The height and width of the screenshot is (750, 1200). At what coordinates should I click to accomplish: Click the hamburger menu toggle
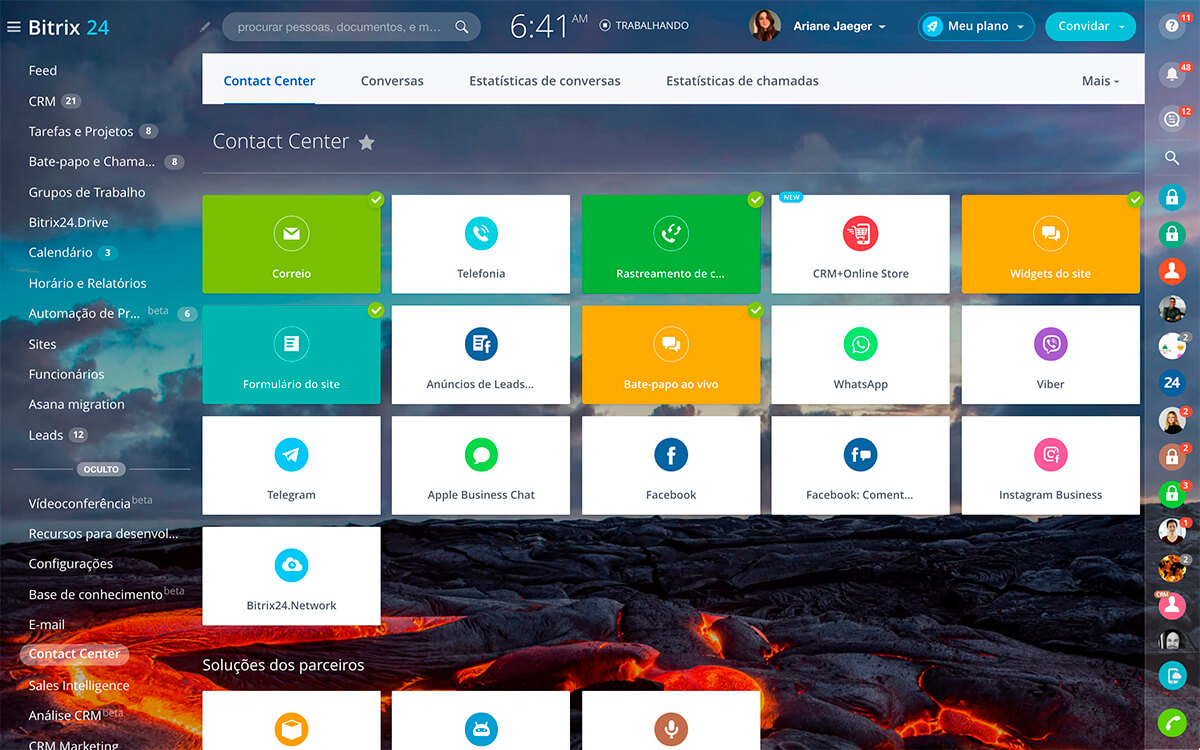point(13,27)
